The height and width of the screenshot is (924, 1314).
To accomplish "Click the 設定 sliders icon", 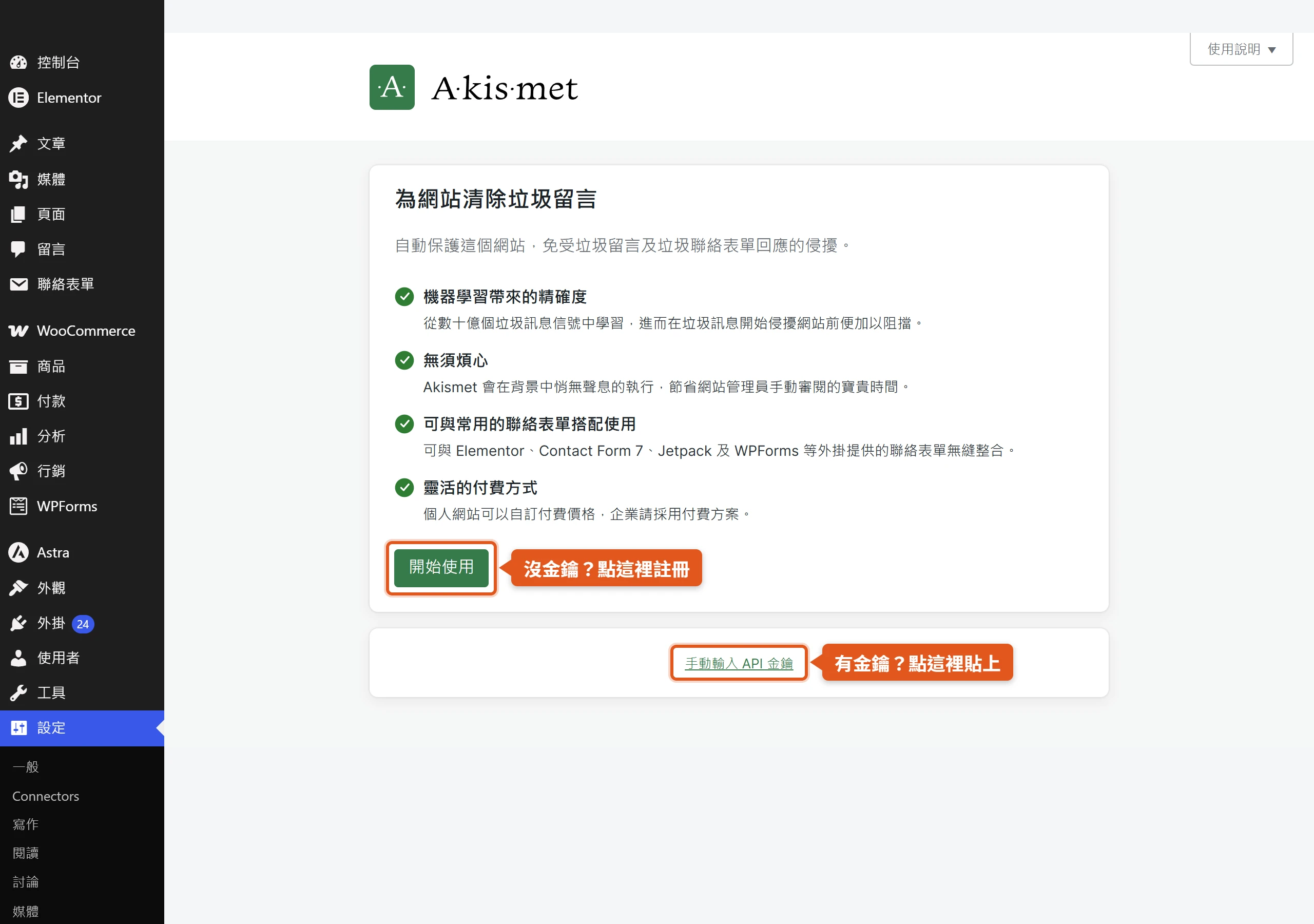I will (x=18, y=727).
